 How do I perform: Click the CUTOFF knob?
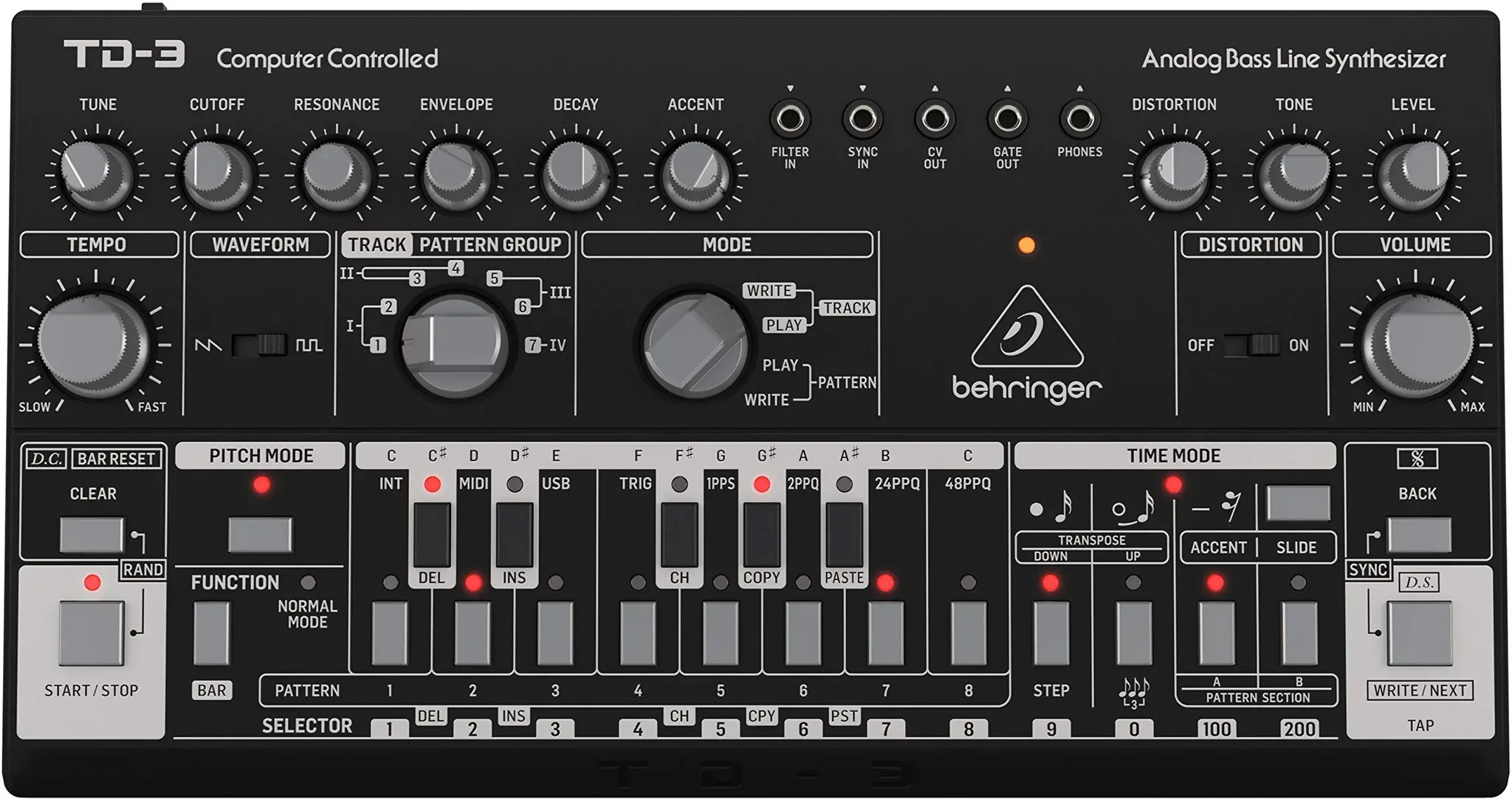216,175
